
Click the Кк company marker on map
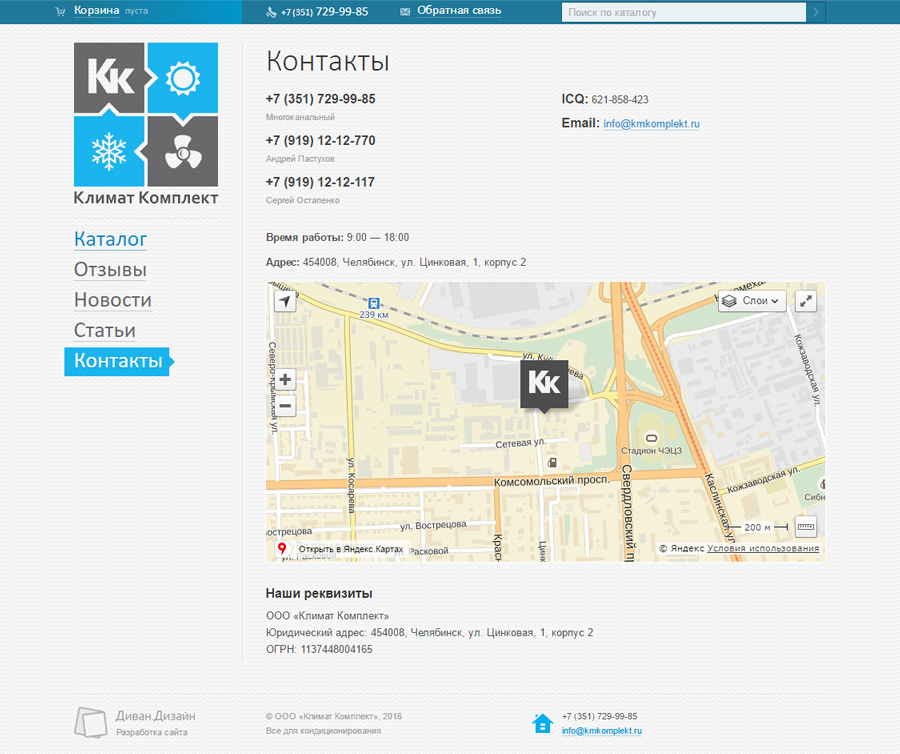tap(544, 384)
